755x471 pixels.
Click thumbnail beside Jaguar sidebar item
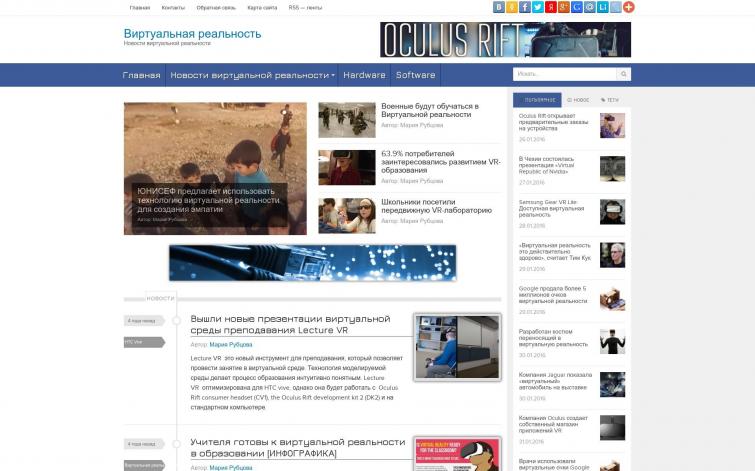[x=612, y=384]
